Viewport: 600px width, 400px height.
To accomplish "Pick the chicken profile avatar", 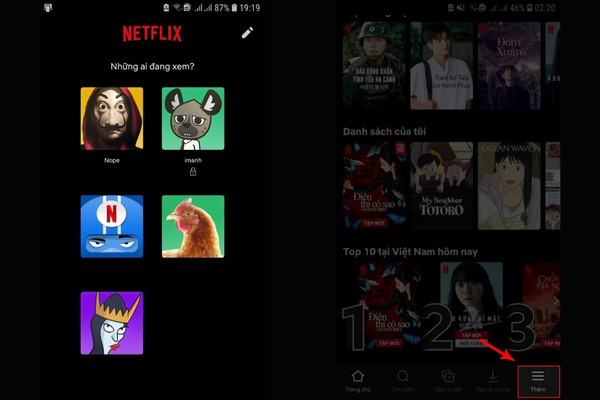I will click(193, 226).
